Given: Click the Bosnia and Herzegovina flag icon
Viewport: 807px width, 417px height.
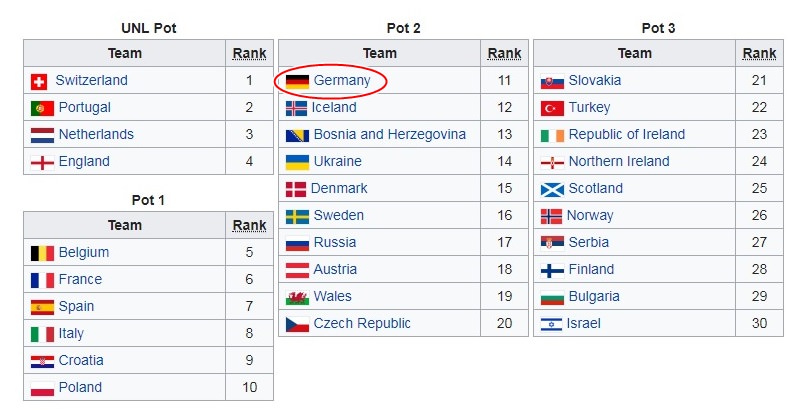Looking at the screenshot, I should pos(297,135).
